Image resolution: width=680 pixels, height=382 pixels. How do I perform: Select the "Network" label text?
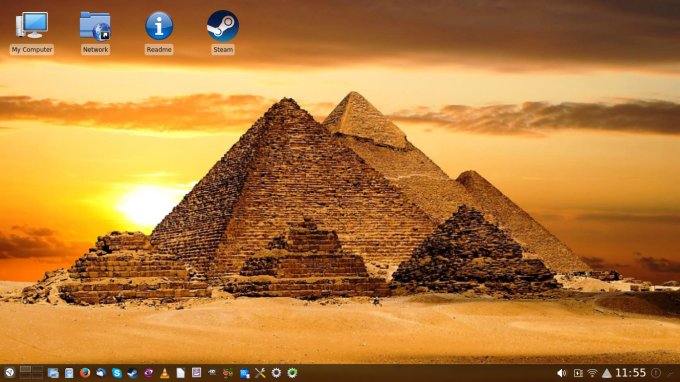95,49
